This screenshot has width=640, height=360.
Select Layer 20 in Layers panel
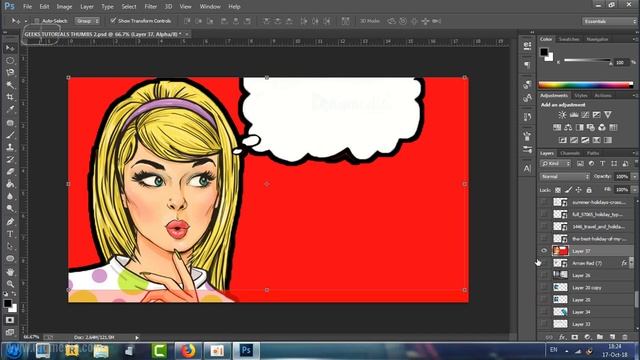click(586, 300)
